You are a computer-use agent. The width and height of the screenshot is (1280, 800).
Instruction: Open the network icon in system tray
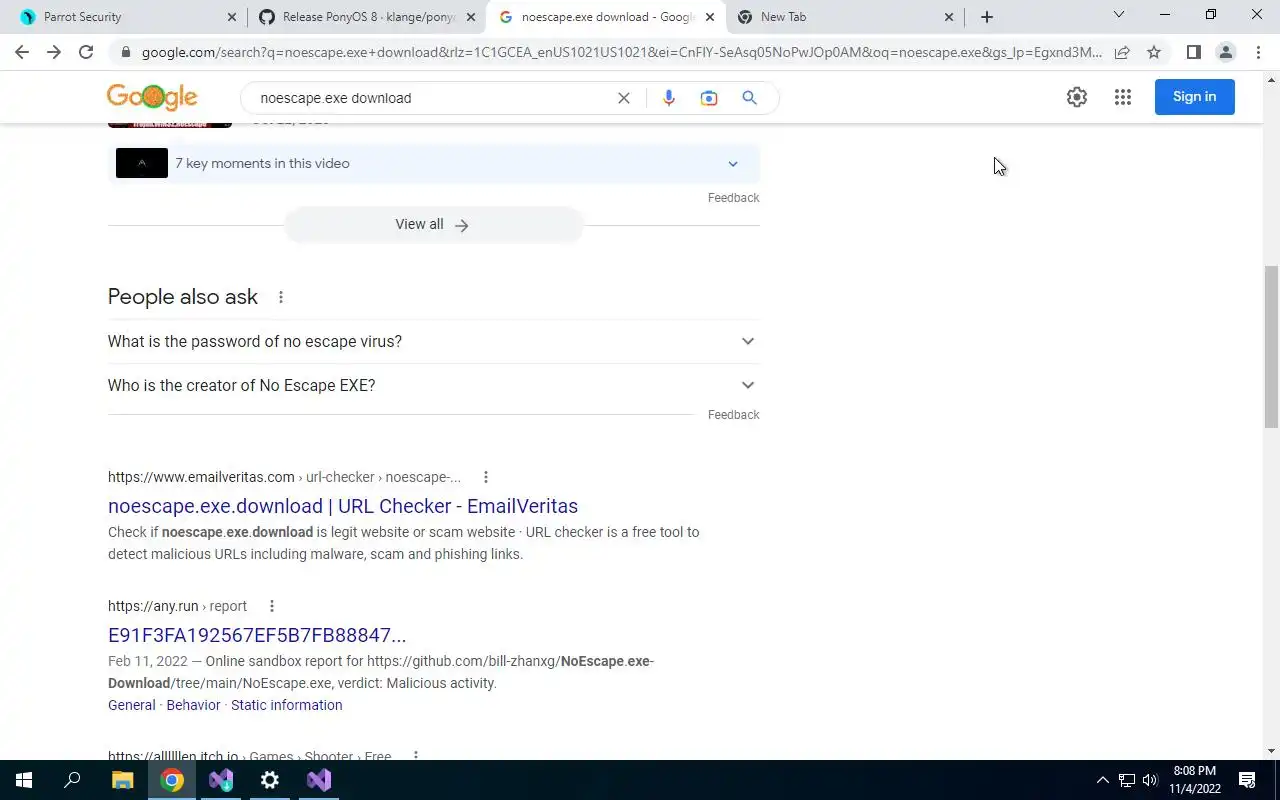coord(1127,780)
